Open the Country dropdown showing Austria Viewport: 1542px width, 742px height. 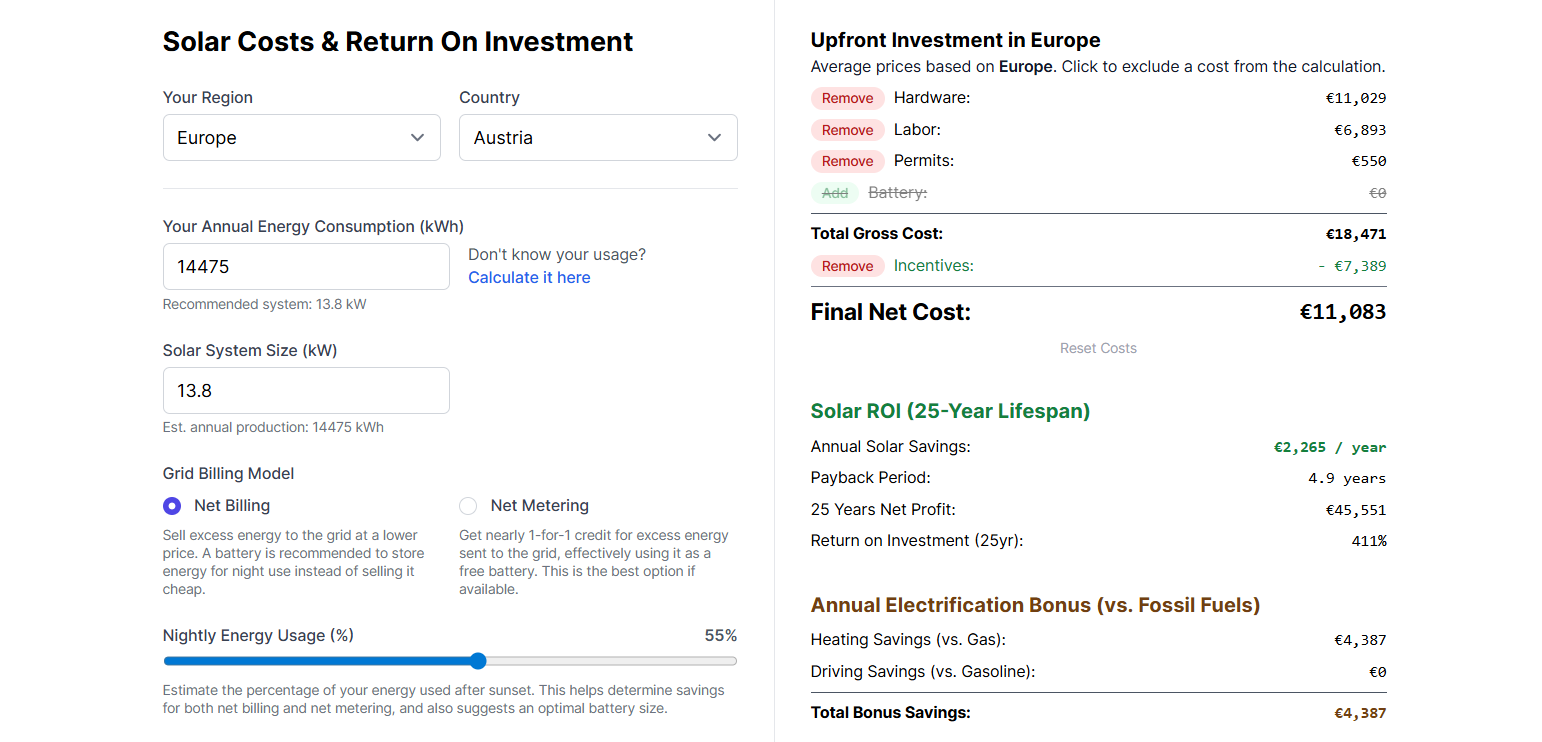click(x=597, y=137)
